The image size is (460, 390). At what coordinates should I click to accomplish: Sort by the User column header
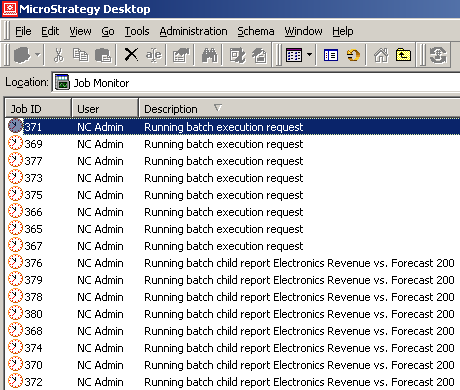[105, 109]
